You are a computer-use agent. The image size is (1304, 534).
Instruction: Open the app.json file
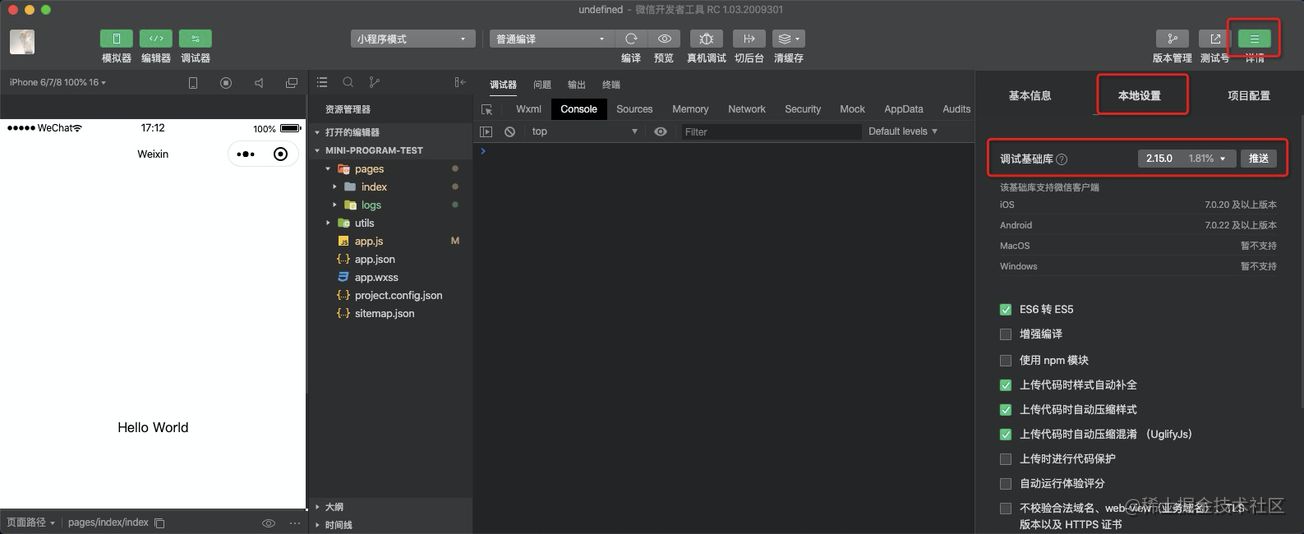pos(374,259)
